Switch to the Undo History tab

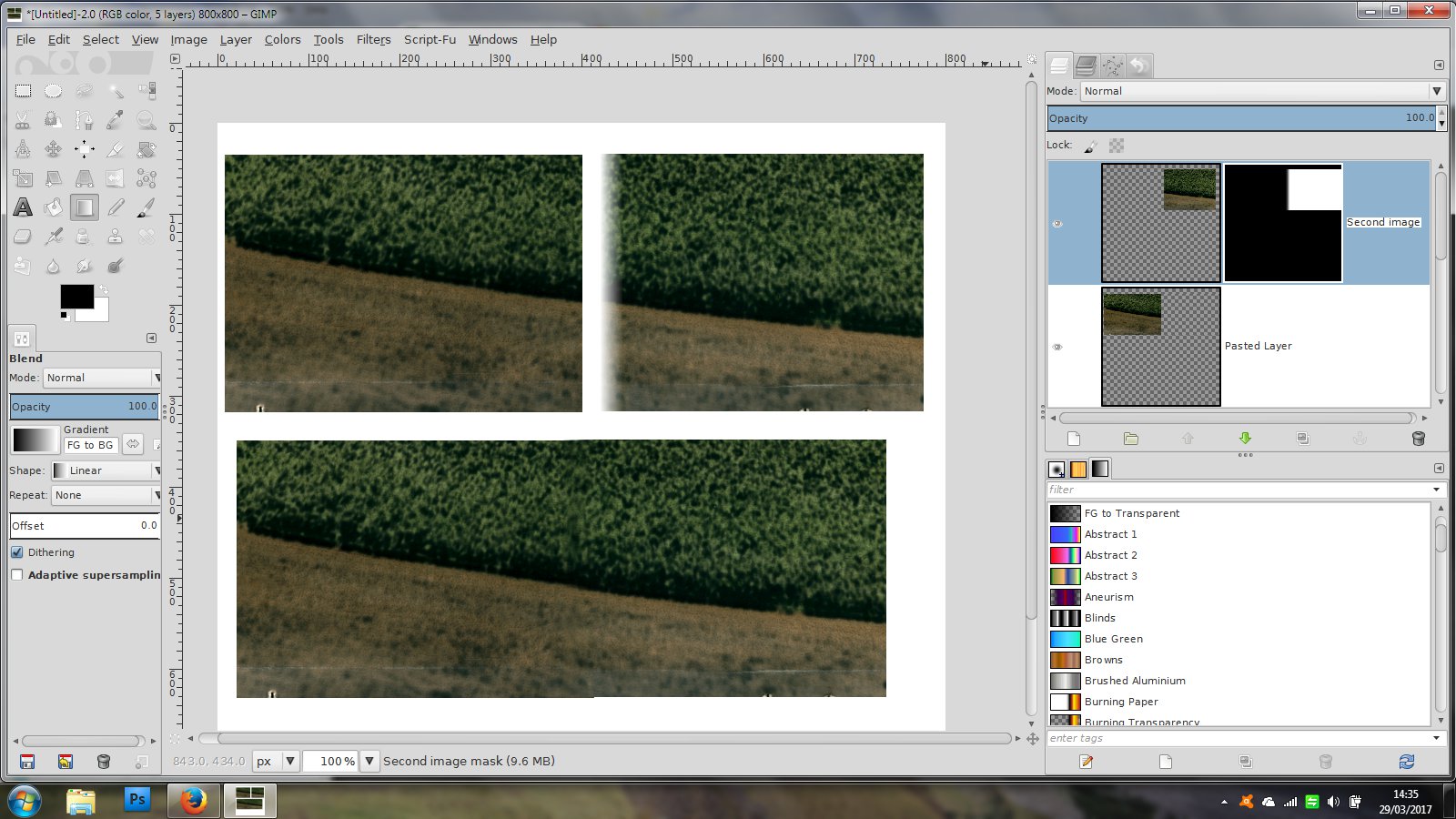[x=1138, y=66]
